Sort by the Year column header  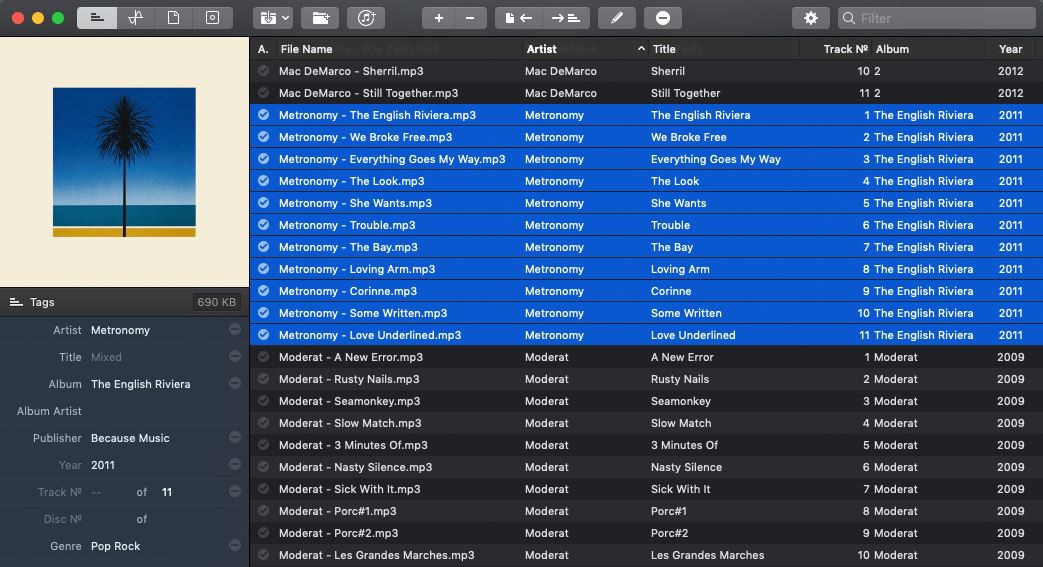pos(1010,49)
